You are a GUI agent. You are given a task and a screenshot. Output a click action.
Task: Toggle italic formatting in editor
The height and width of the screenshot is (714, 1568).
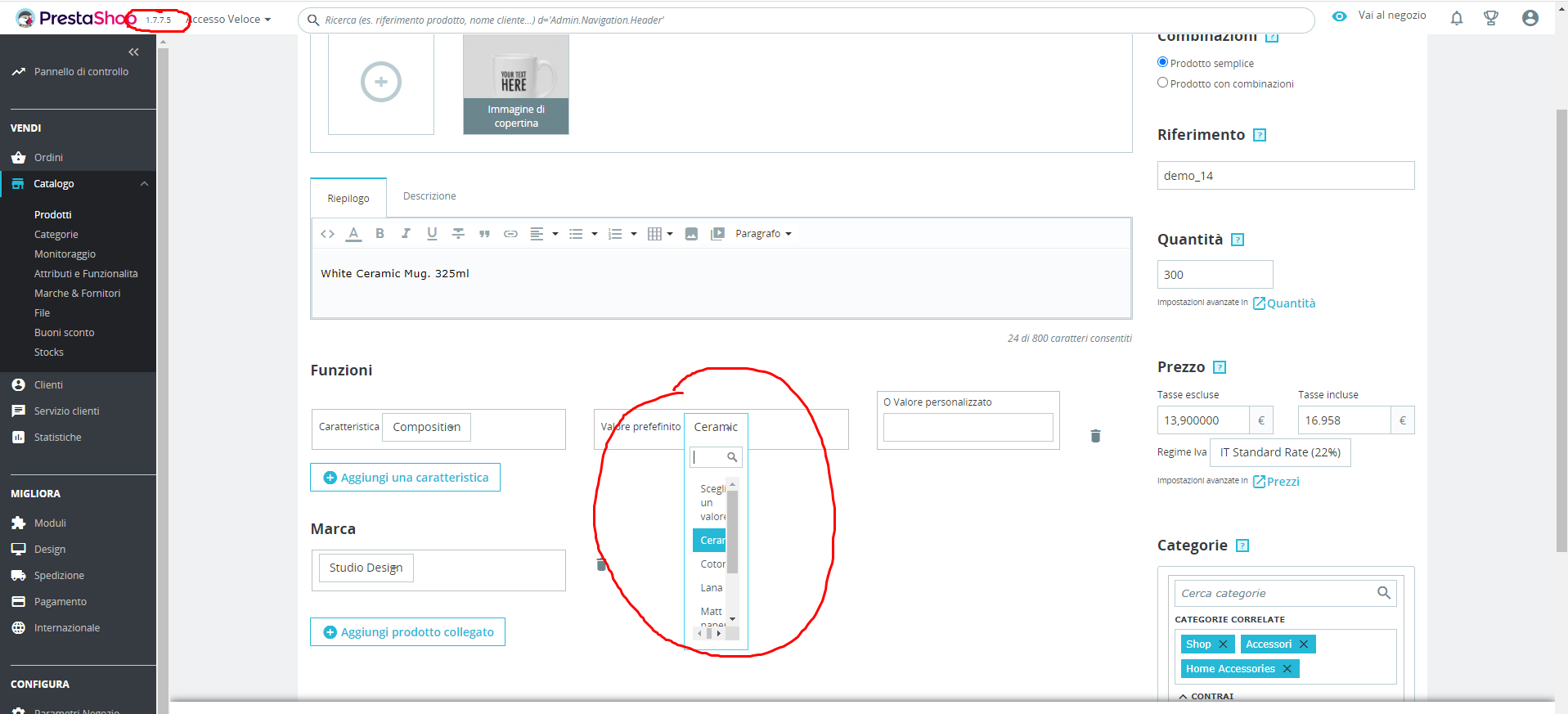tap(406, 234)
